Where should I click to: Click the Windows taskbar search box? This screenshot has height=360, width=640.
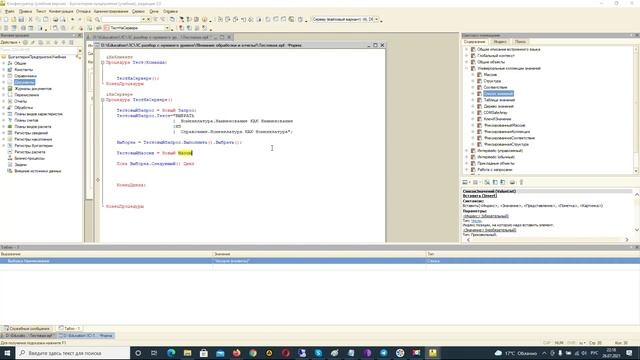tap(73, 353)
